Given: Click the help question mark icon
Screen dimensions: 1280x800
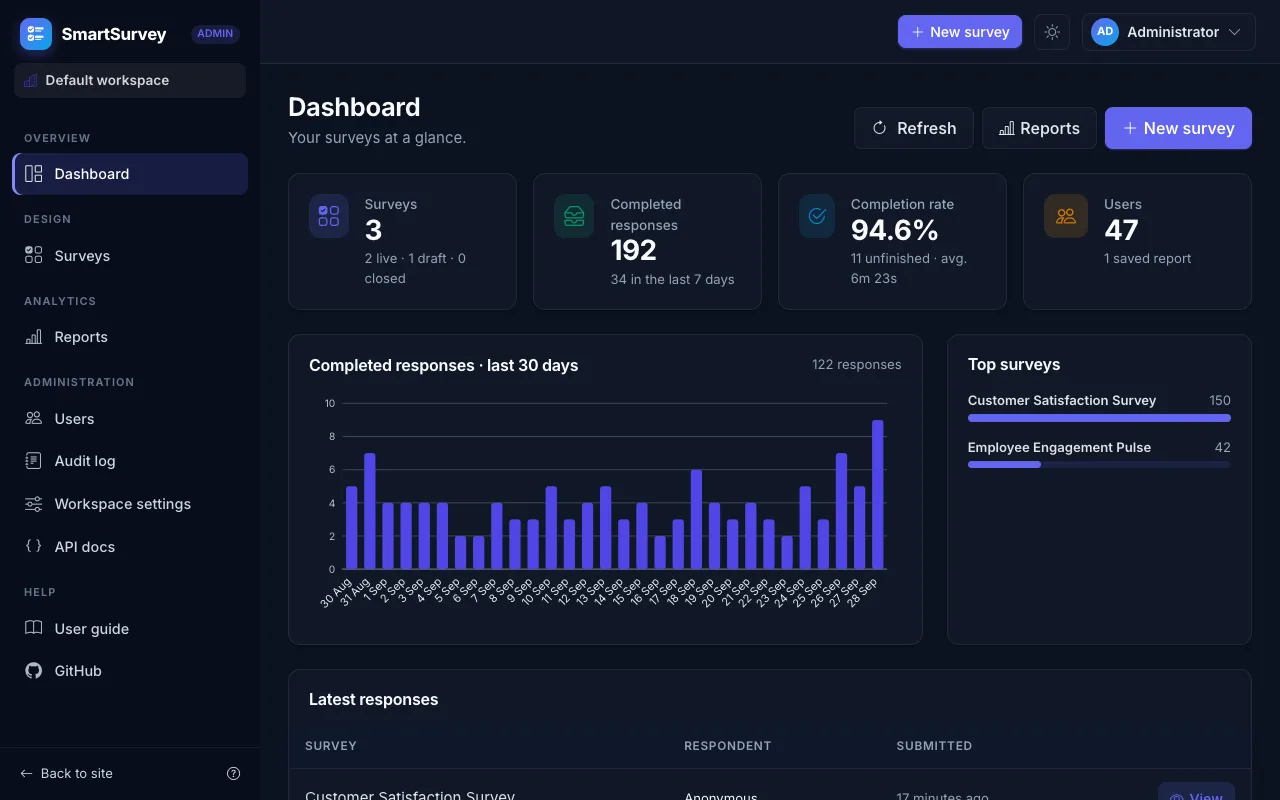Looking at the screenshot, I should (x=234, y=773).
